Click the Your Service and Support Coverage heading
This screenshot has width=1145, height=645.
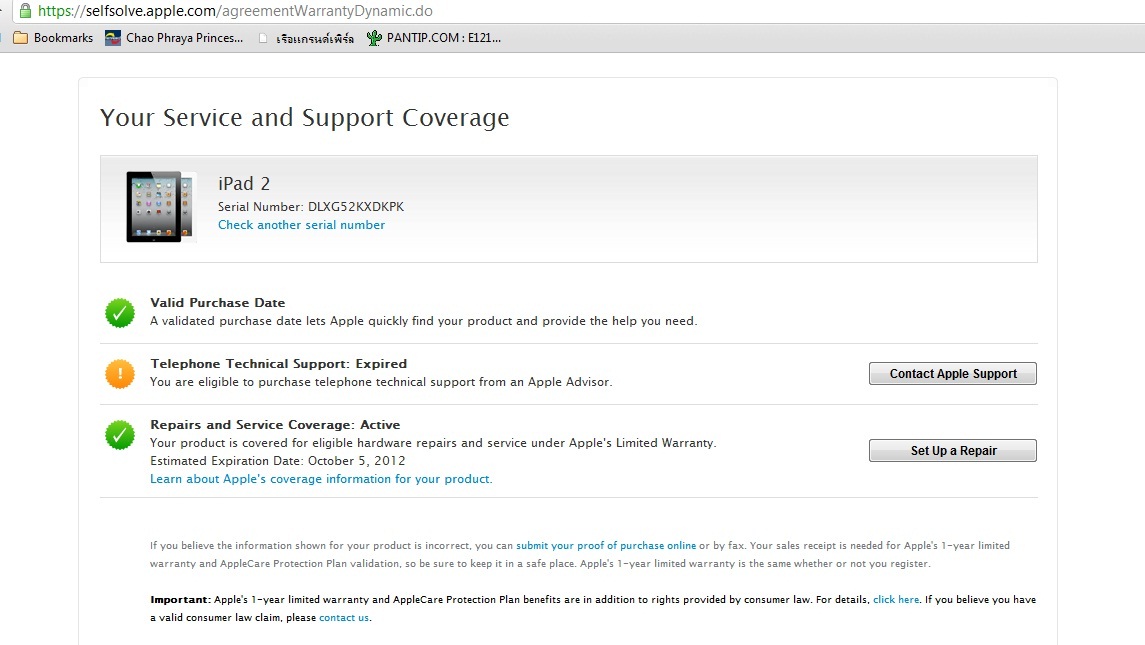pos(304,118)
